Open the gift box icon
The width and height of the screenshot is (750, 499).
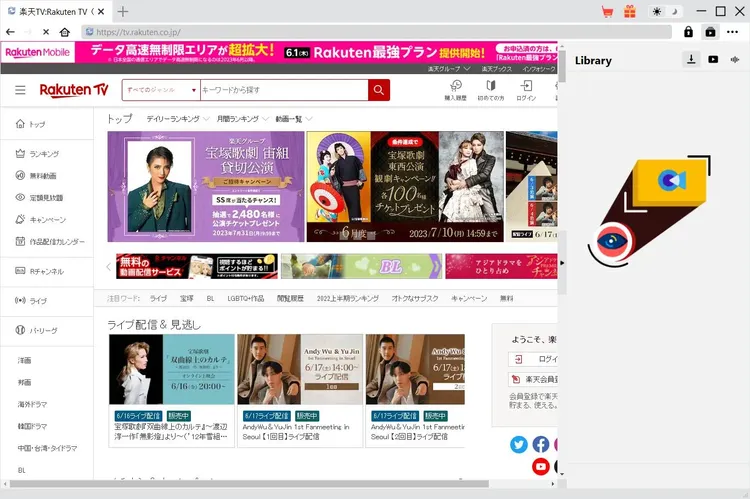pyautogui.click(x=630, y=11)
